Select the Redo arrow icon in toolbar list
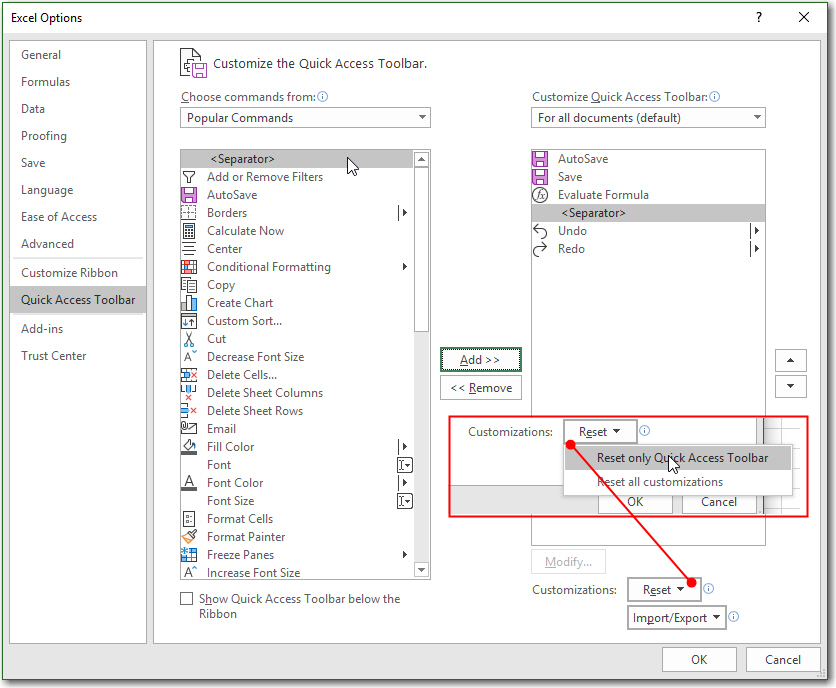Screen dimensions: 836x688 click(x=540, y=249)
